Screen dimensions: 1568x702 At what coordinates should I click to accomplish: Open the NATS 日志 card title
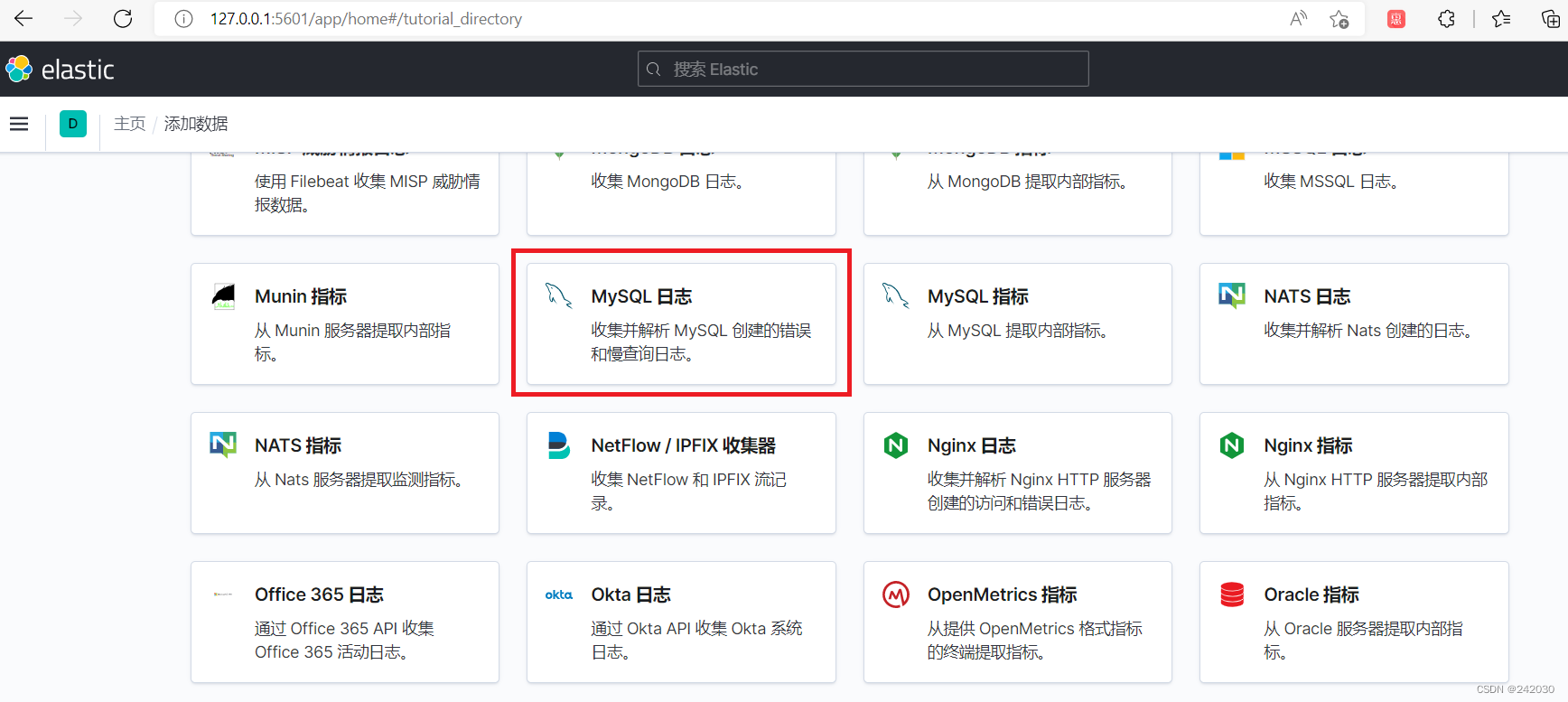tap(1307, 296)
